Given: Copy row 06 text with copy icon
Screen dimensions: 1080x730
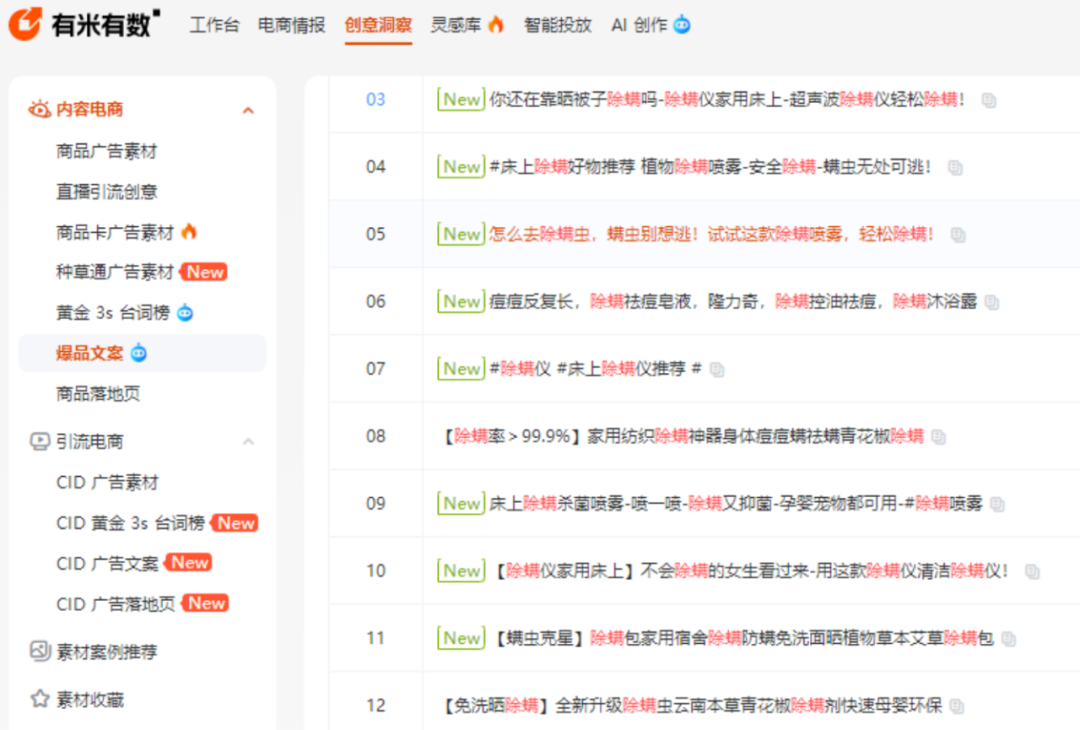Looking at the screenshot, I should click(x=992, y=302).
